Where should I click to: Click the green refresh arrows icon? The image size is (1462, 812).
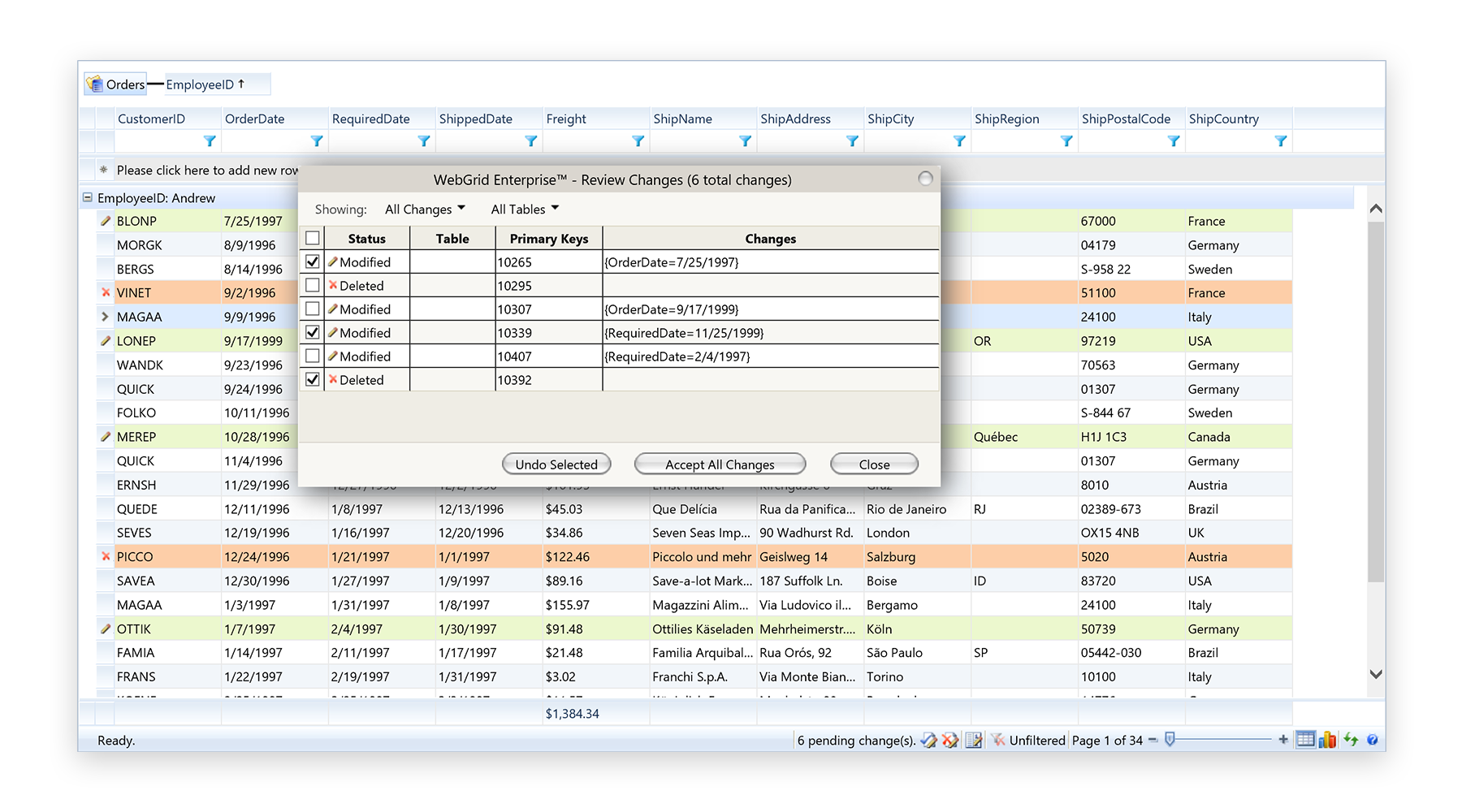1351,740
